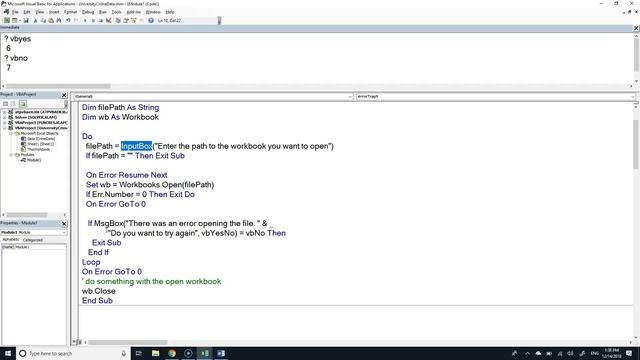Click the blue Help question mark icon
Viewport: 640px width, 360px height.
click(x=151, y=20)
